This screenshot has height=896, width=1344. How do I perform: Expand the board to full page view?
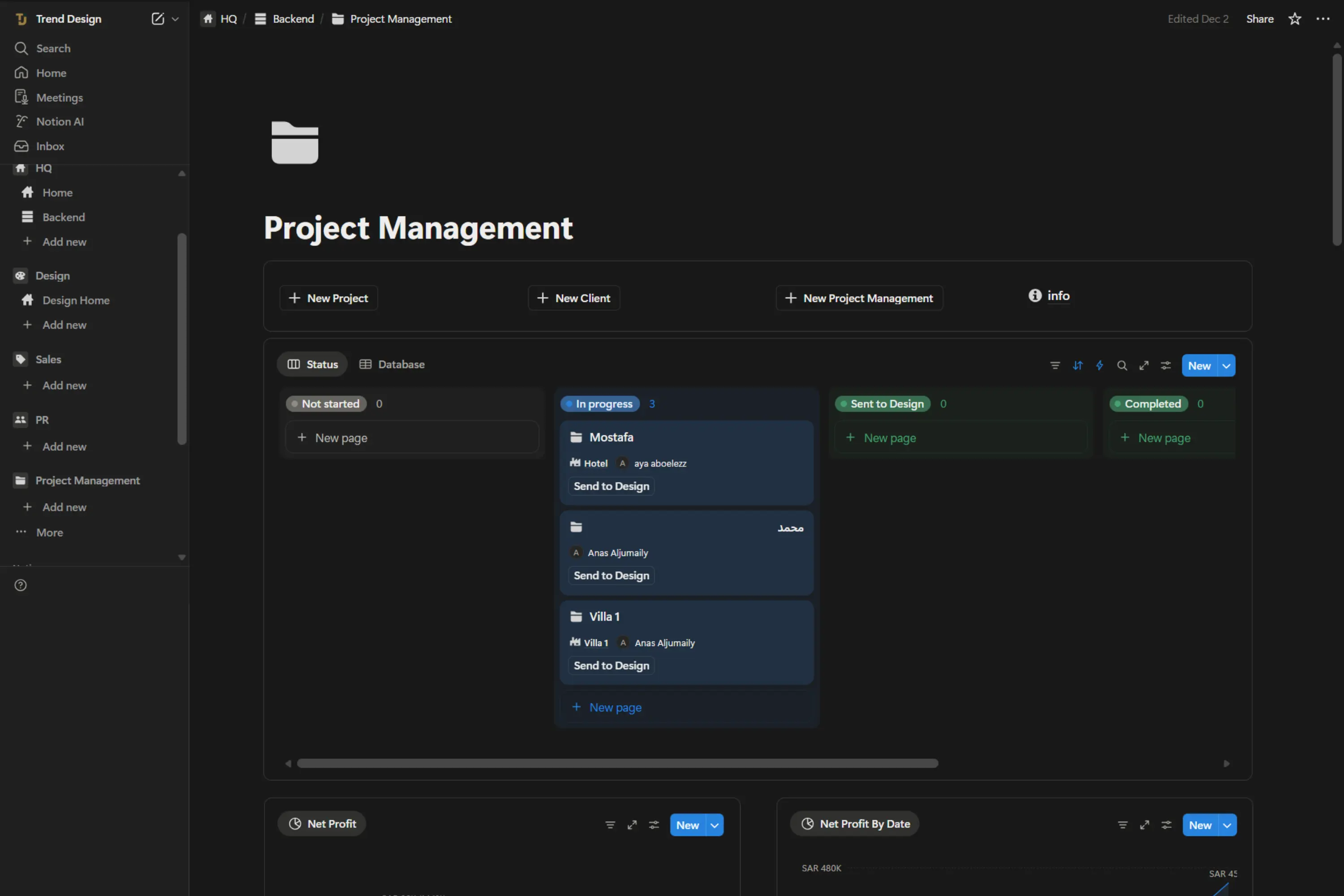1143,366
